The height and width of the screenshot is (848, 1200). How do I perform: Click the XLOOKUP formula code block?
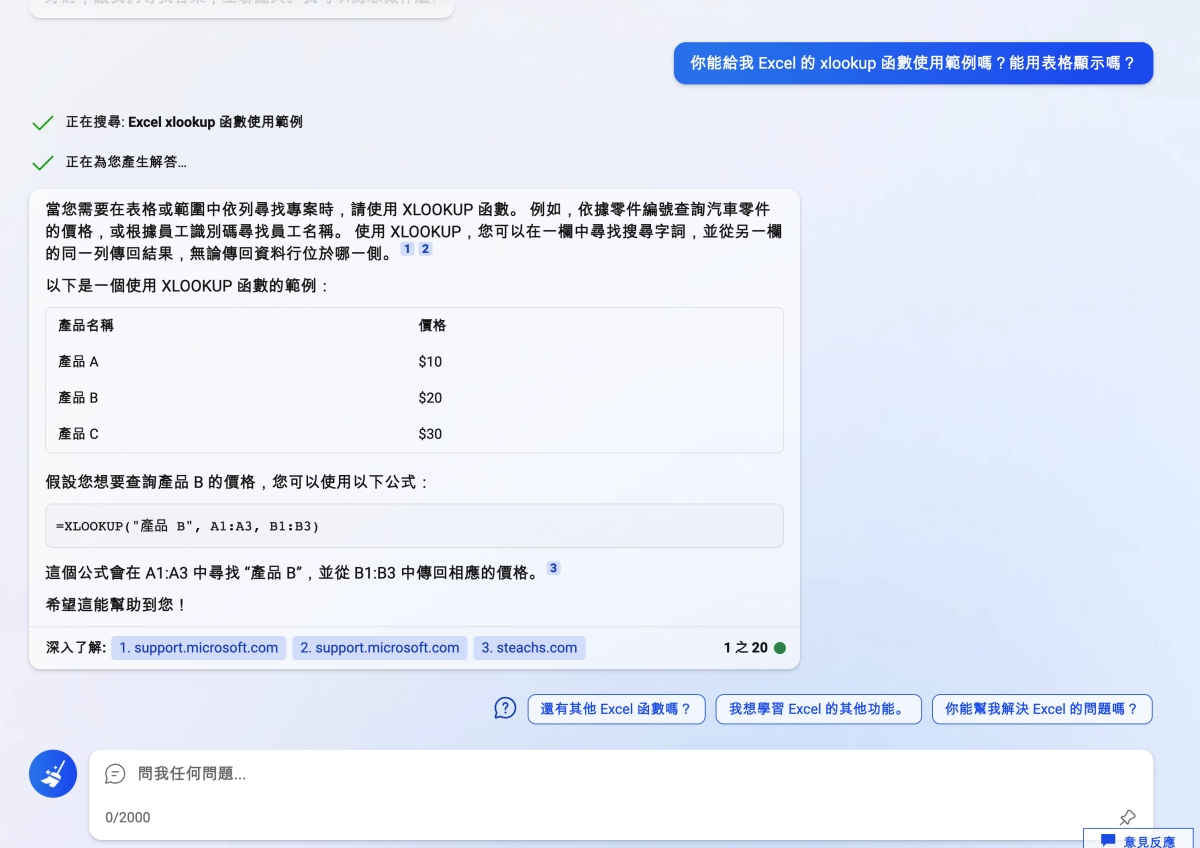coord(414,526)
